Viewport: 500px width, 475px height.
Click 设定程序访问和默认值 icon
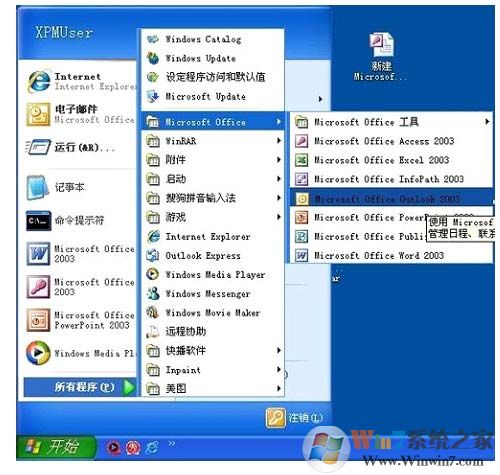(153, 77)
